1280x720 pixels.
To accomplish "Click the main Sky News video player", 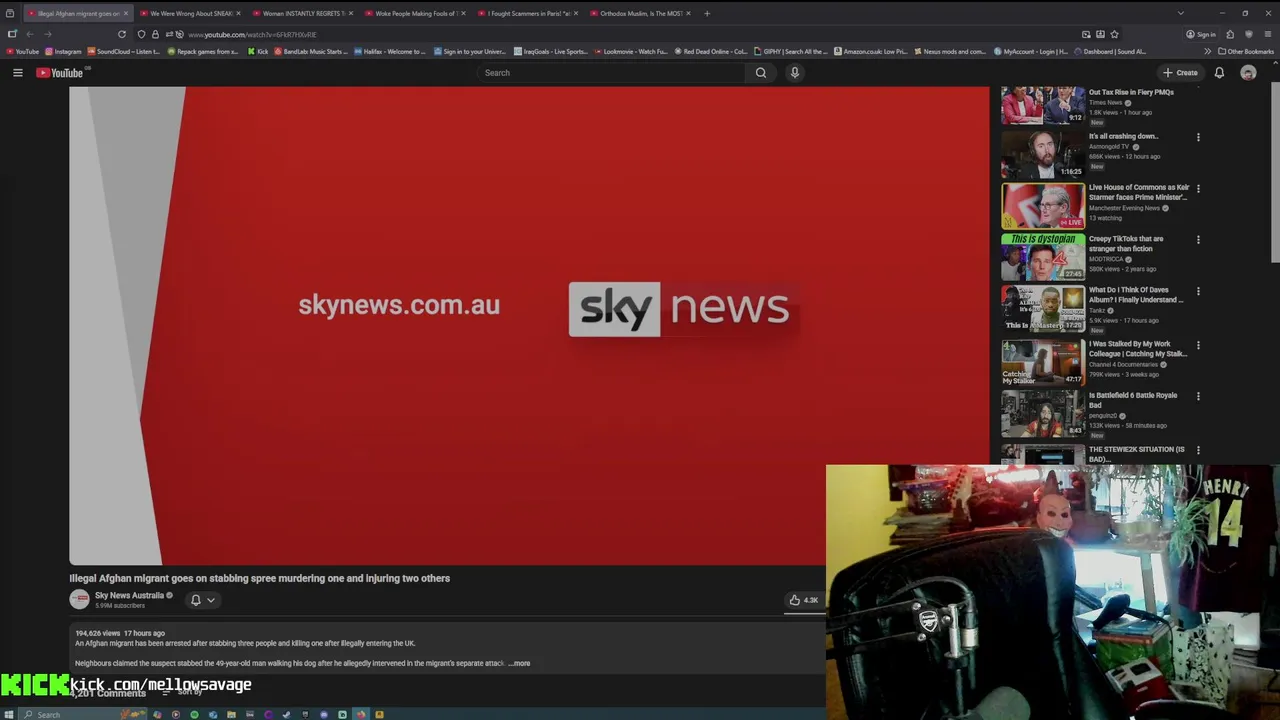I will coord(529,326).
